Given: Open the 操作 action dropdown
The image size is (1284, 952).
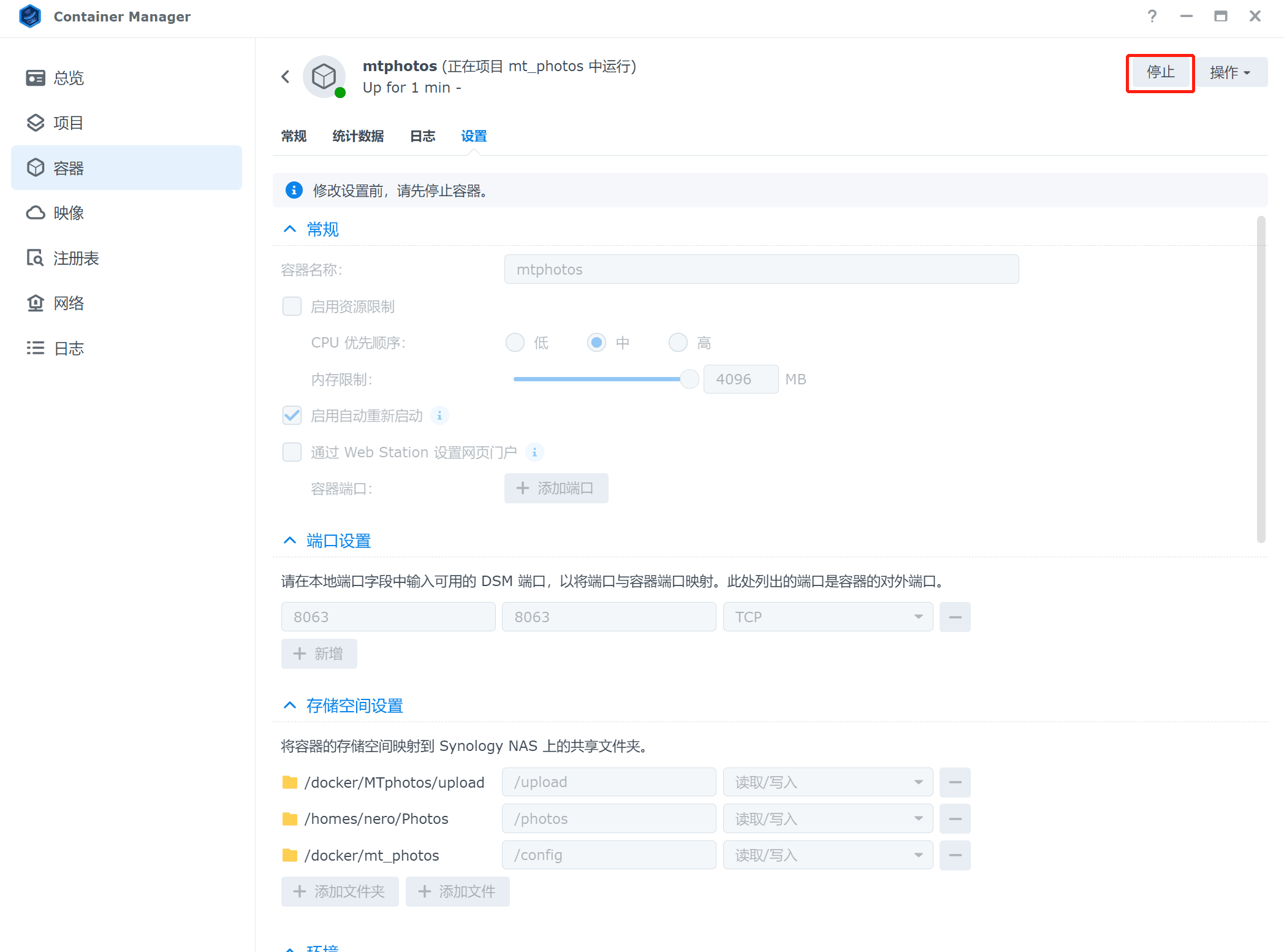Looking at the screenshot, I should [1231, 72].
